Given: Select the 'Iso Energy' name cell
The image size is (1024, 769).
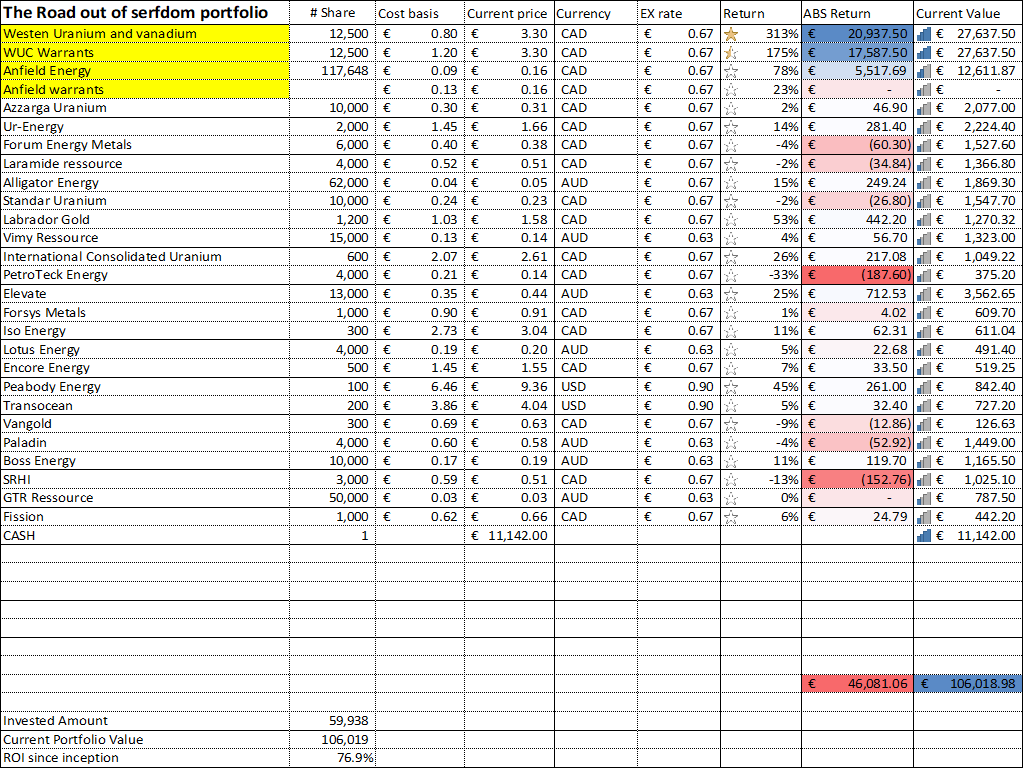Looking at the screenshot, I should (x=145, y=331).
